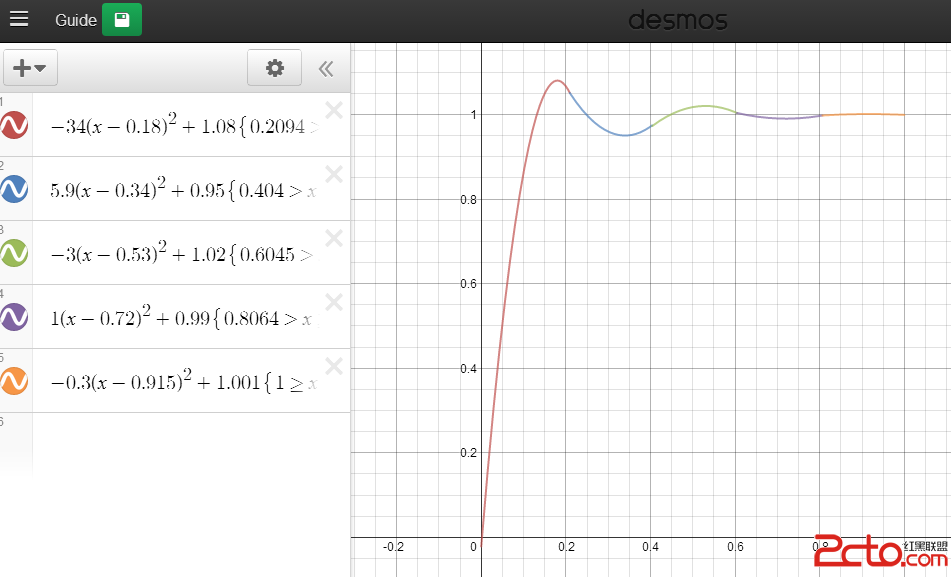Delete expression −0.3(x − 0.915)² + 1.001
This screenshot has width=951, height=577.
pyautogui.click(x=334, y=366)
